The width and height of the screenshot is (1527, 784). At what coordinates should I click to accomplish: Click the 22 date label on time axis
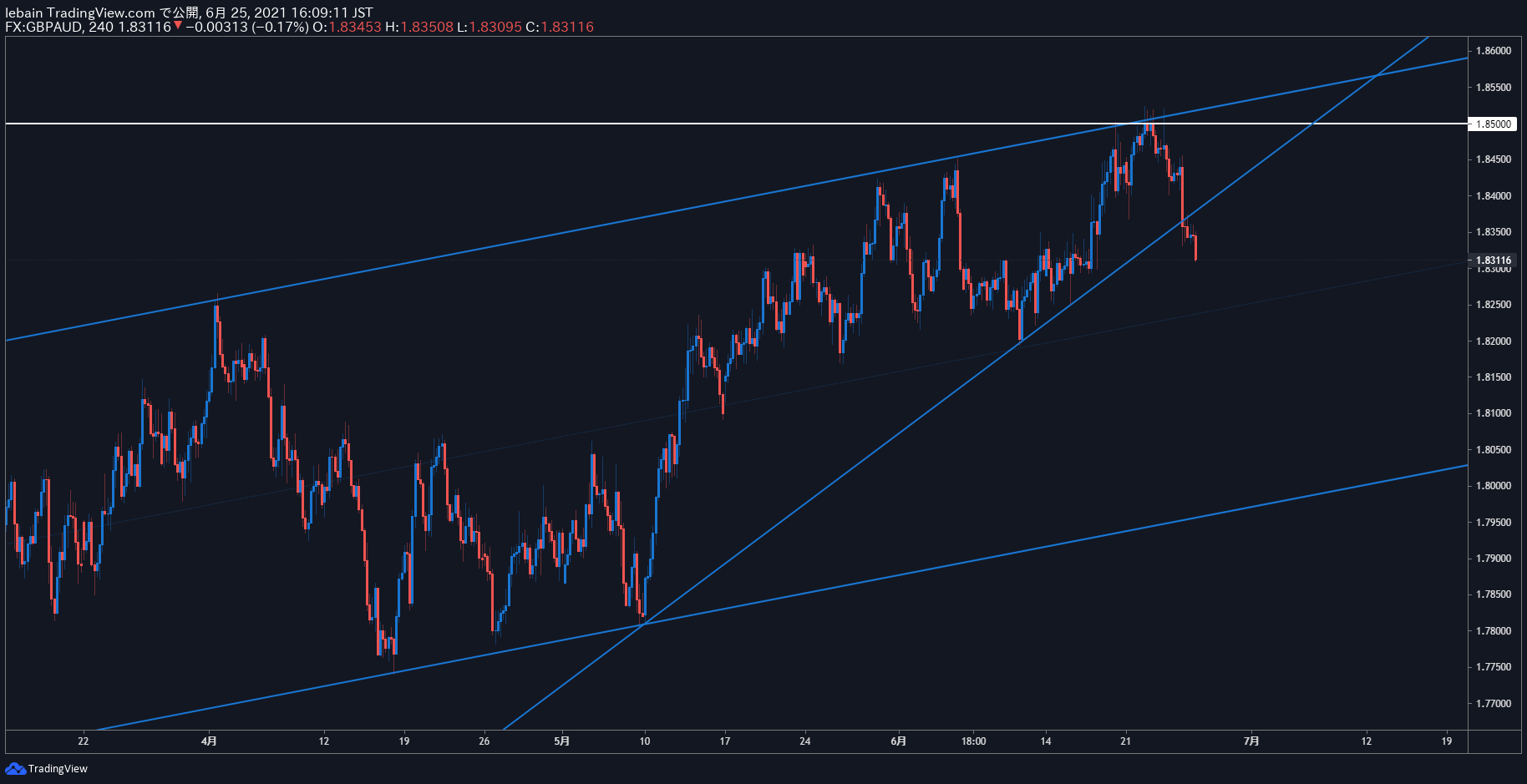[x=84, y=741]
